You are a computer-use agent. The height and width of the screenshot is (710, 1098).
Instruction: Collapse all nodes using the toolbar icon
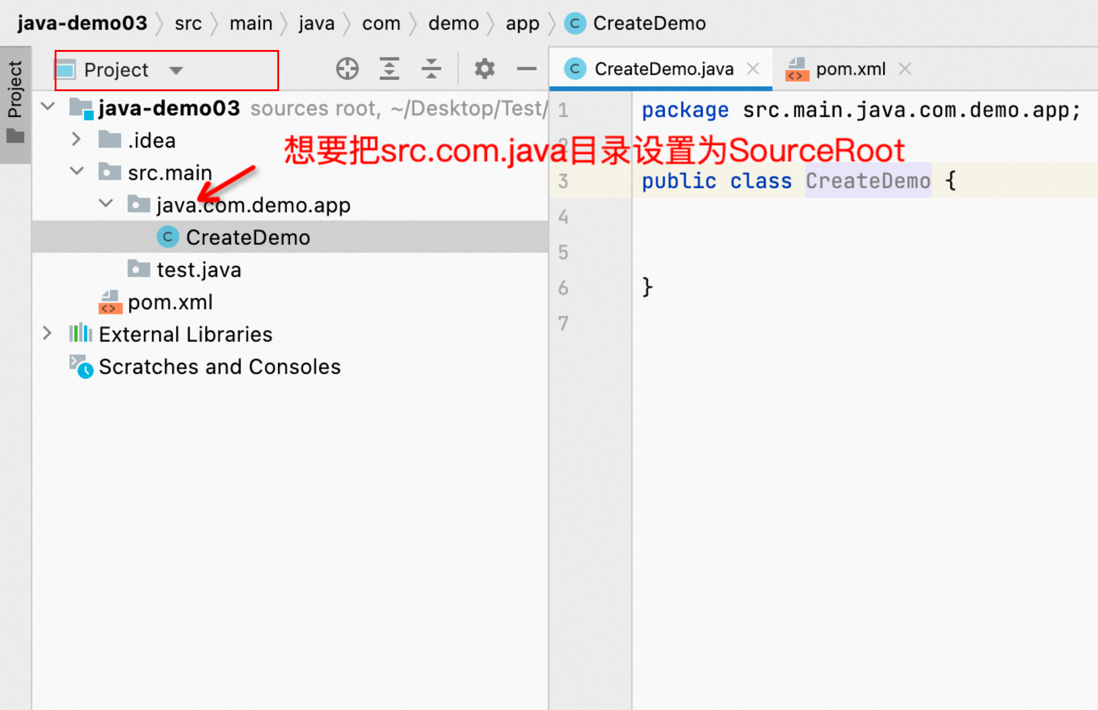click(432, 68)
